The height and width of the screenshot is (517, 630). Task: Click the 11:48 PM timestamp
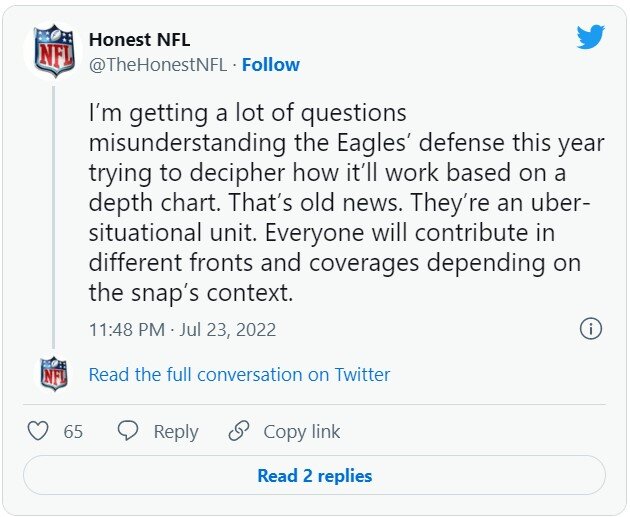pos(126,329)
